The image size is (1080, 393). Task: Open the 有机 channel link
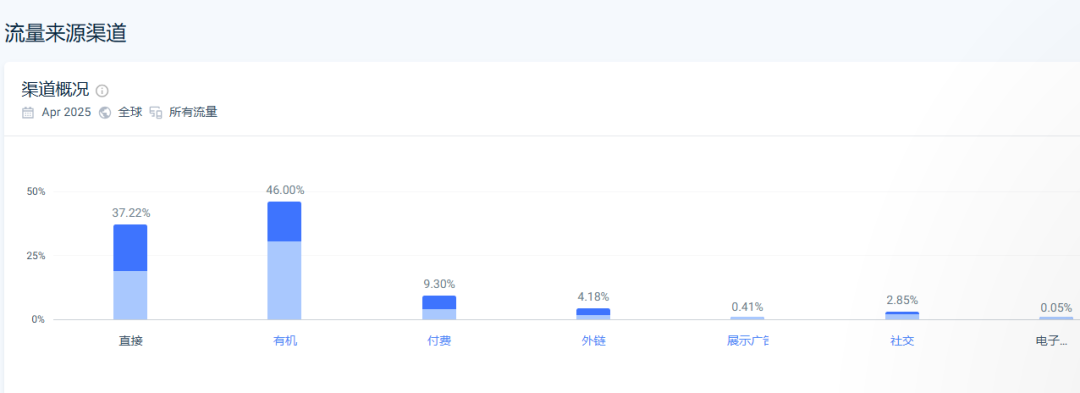pos(285,341)
